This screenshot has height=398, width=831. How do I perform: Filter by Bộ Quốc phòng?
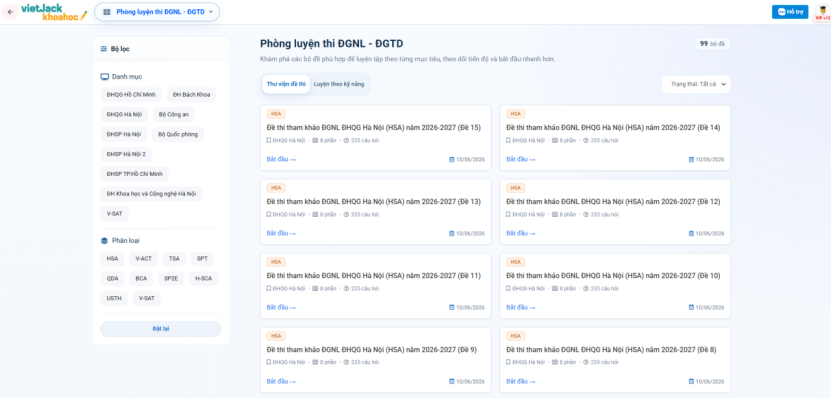click(x=178, y=135)
